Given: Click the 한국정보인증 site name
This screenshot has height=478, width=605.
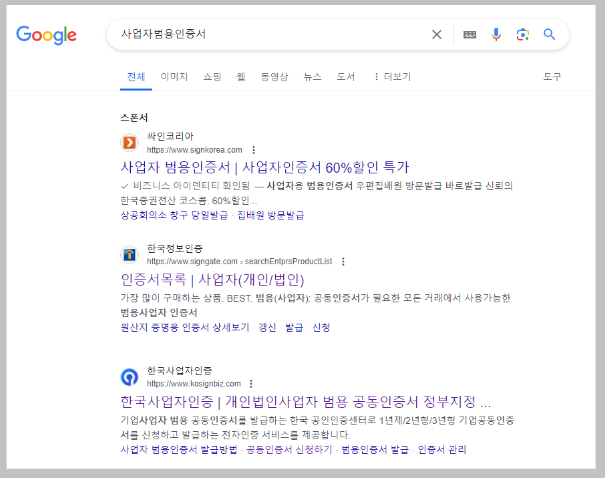Looking at the screenshot, I should coord(175,248).
